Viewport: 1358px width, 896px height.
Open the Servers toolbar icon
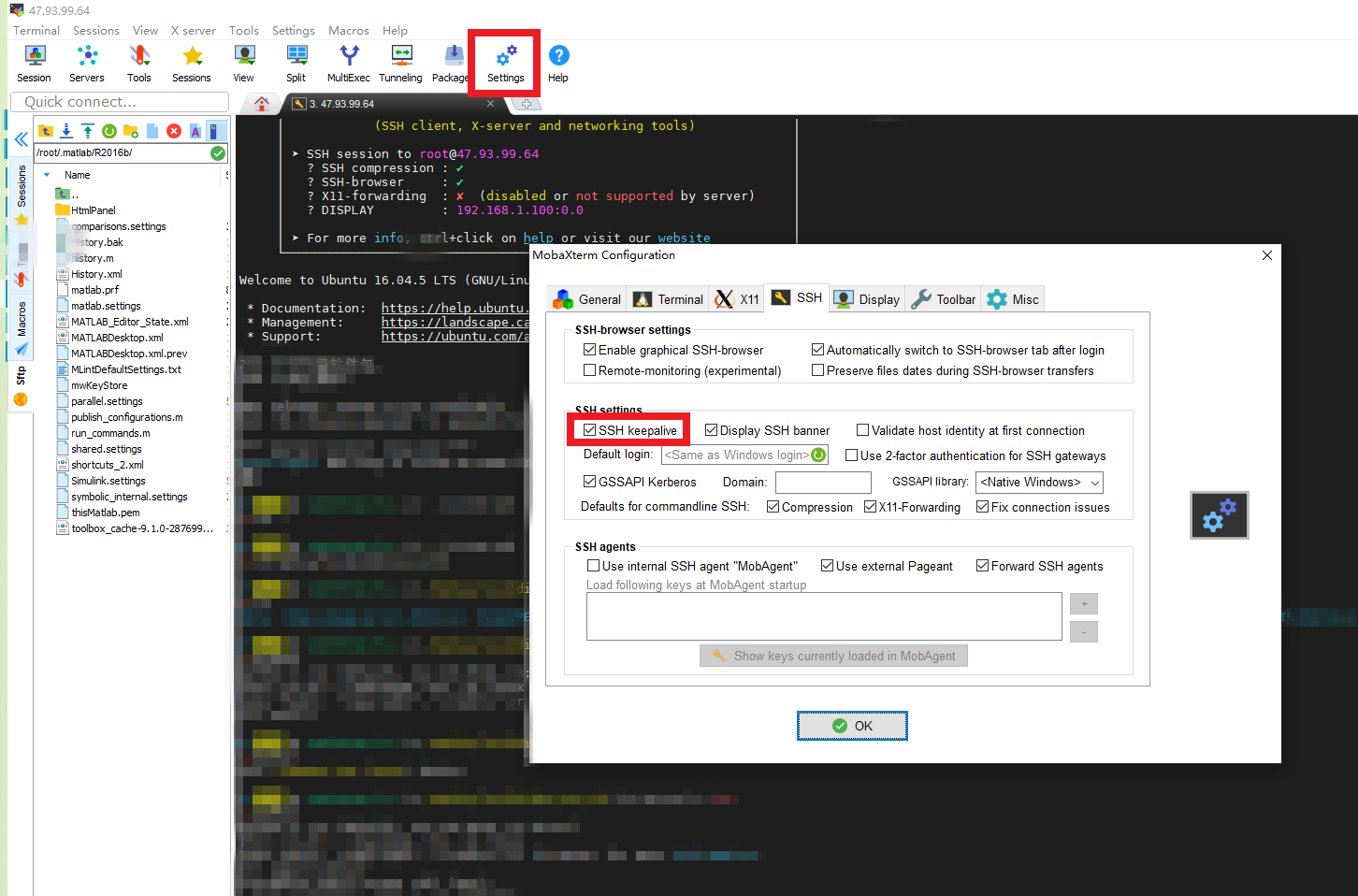(87, 64)
